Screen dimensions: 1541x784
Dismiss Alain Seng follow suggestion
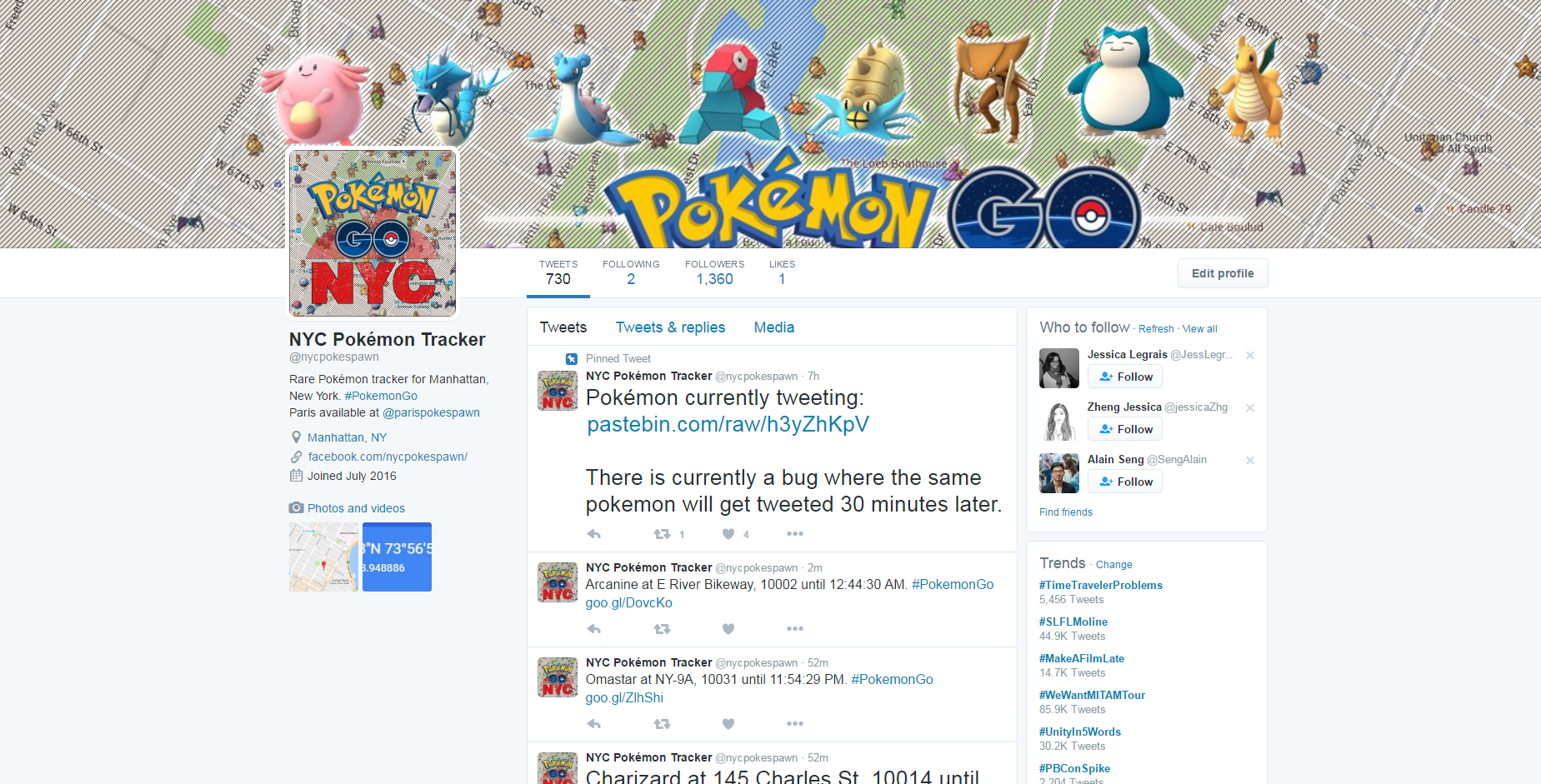pyautogui.click(x=1250, y=460)
